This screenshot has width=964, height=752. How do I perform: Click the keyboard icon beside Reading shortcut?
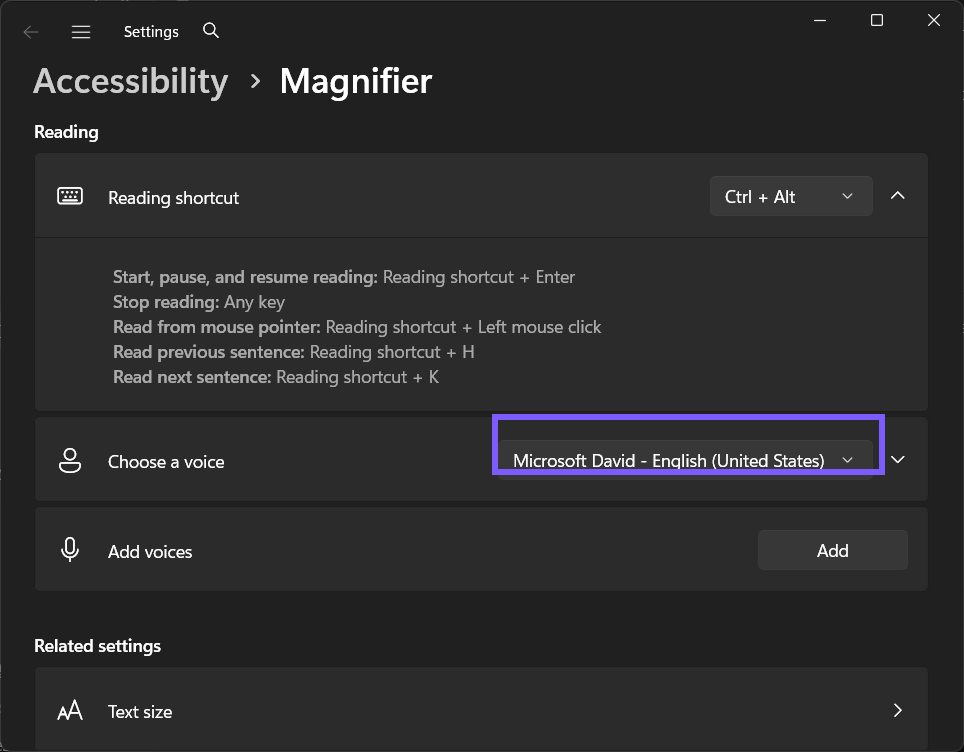click(70, 196)
